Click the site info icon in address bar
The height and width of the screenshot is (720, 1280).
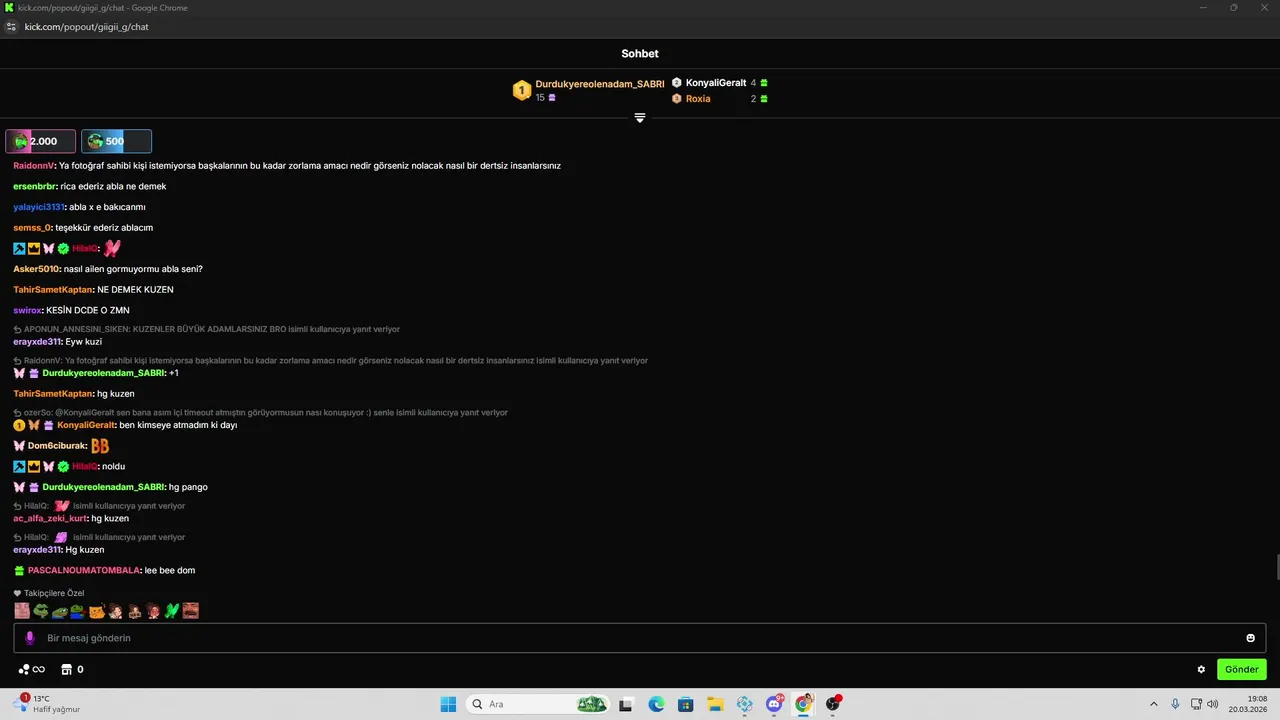pyautogui.click(x=11, y=27)
